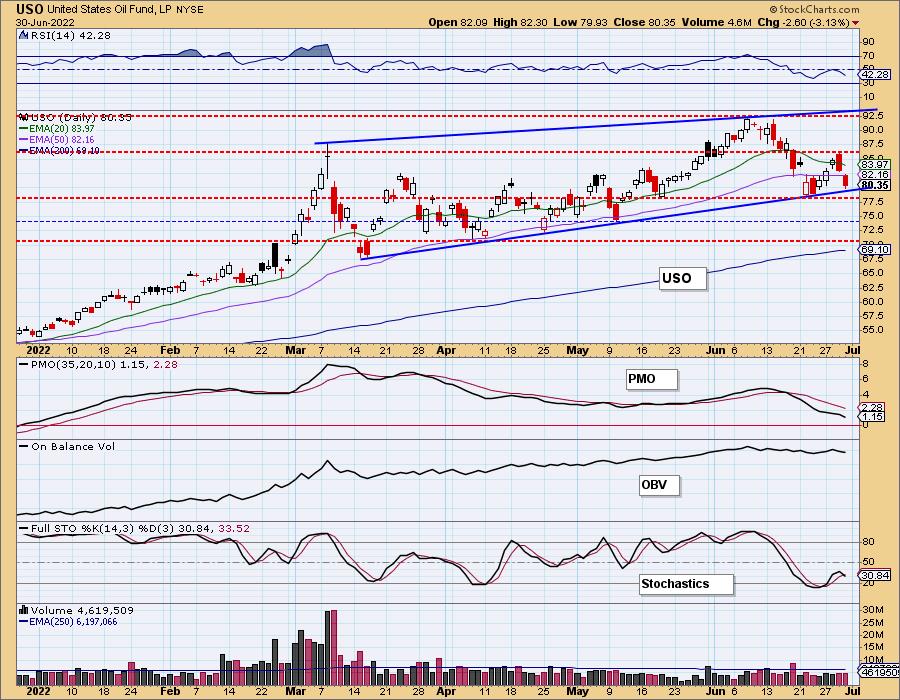Open the StockCharts.com copyright link
Screen dimensions: 900x700
coord(814,9)
